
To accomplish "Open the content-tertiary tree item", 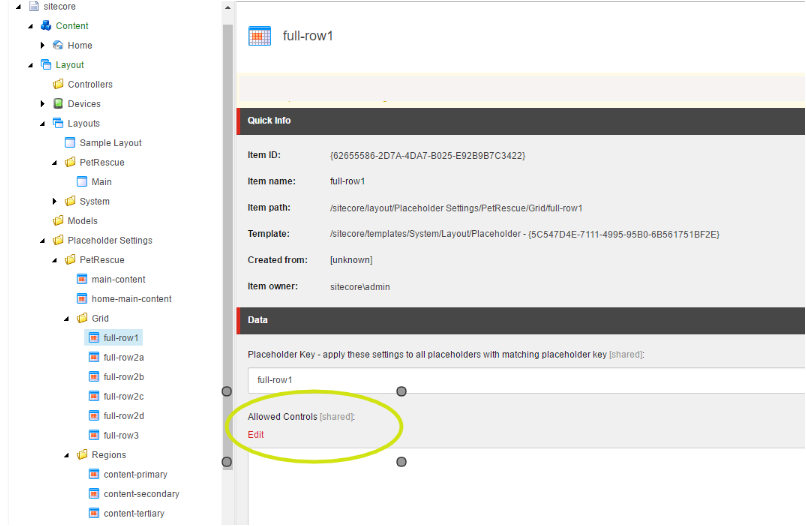I will [134, 513].
